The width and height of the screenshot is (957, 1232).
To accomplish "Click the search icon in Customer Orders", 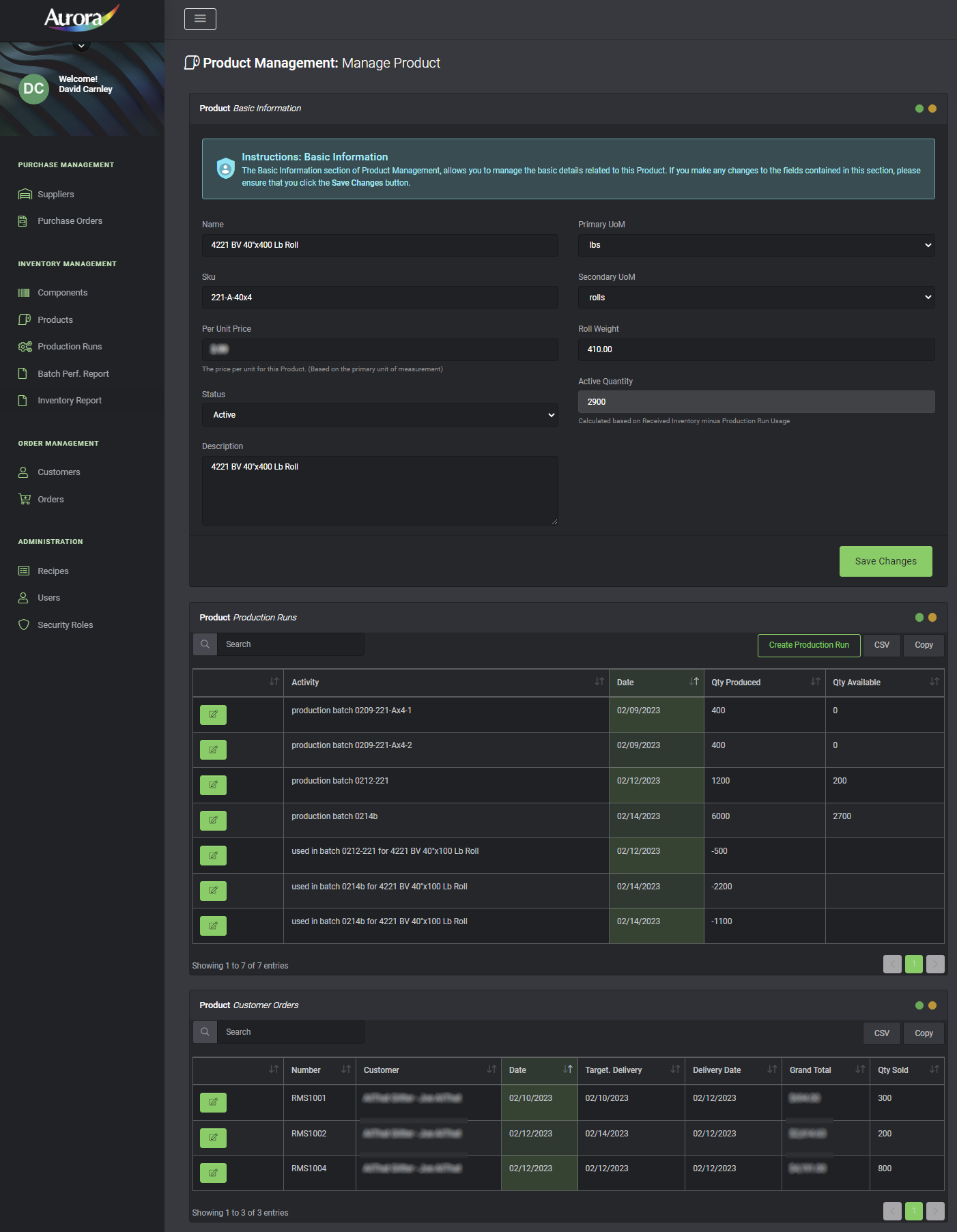I will (x=205, y=1032).
